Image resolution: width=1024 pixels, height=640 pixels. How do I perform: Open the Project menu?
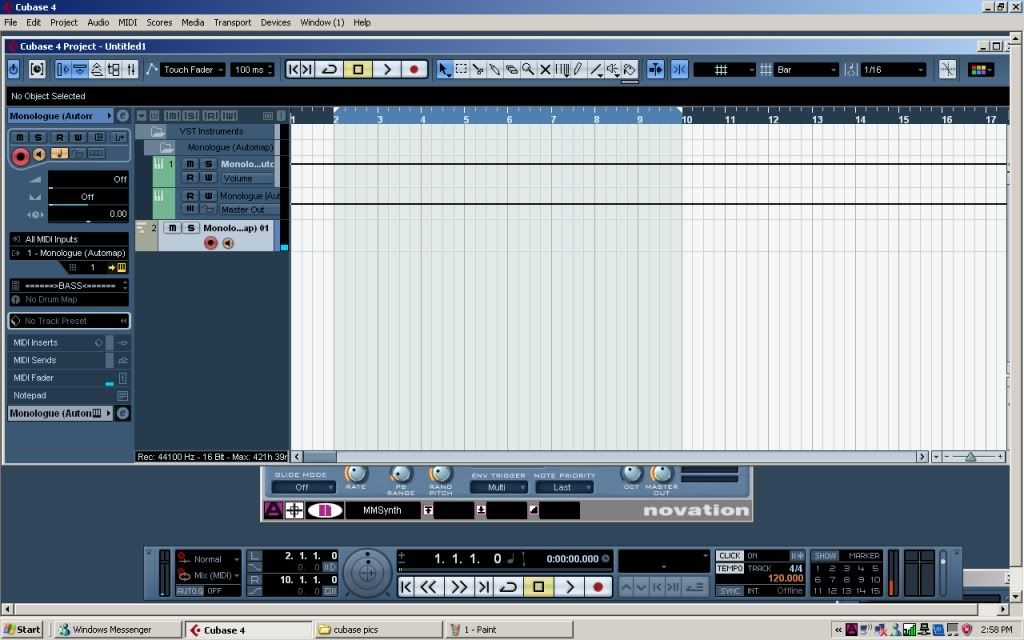[x=64, y=22]
